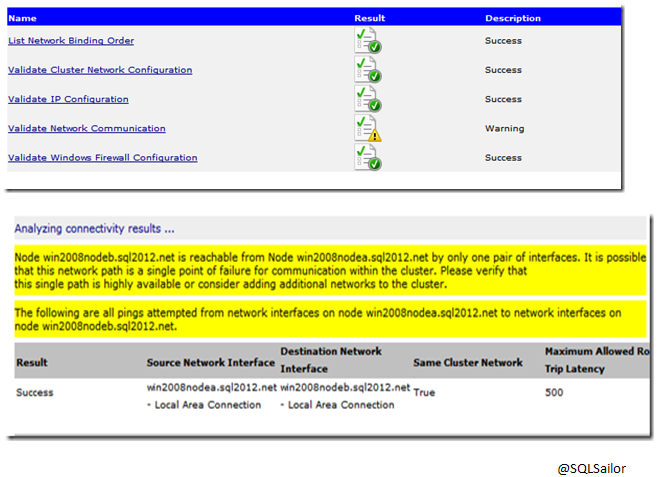Click the result icon for Validate Windows Firewall Configuration
The height and width of the screenshot is (477, 658).
coord(367,157)
